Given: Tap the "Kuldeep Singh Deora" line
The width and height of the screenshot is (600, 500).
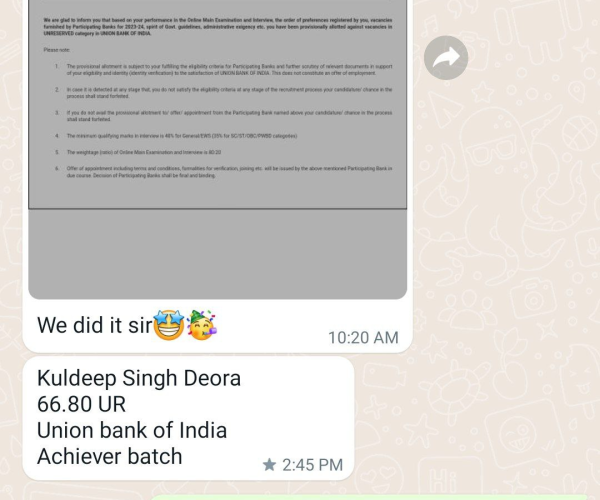Looking at the screenshot, I should (139, 378).
